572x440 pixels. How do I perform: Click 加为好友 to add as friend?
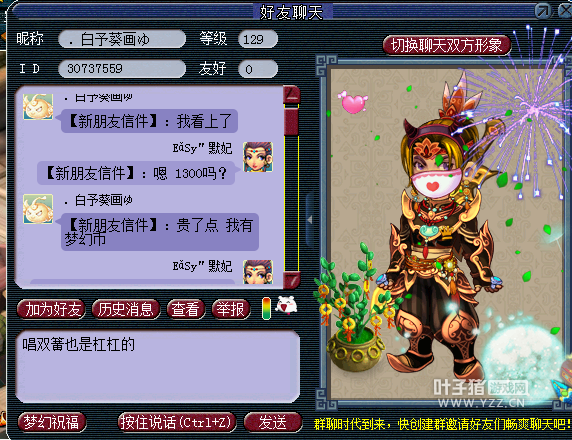tap(51, 309)
